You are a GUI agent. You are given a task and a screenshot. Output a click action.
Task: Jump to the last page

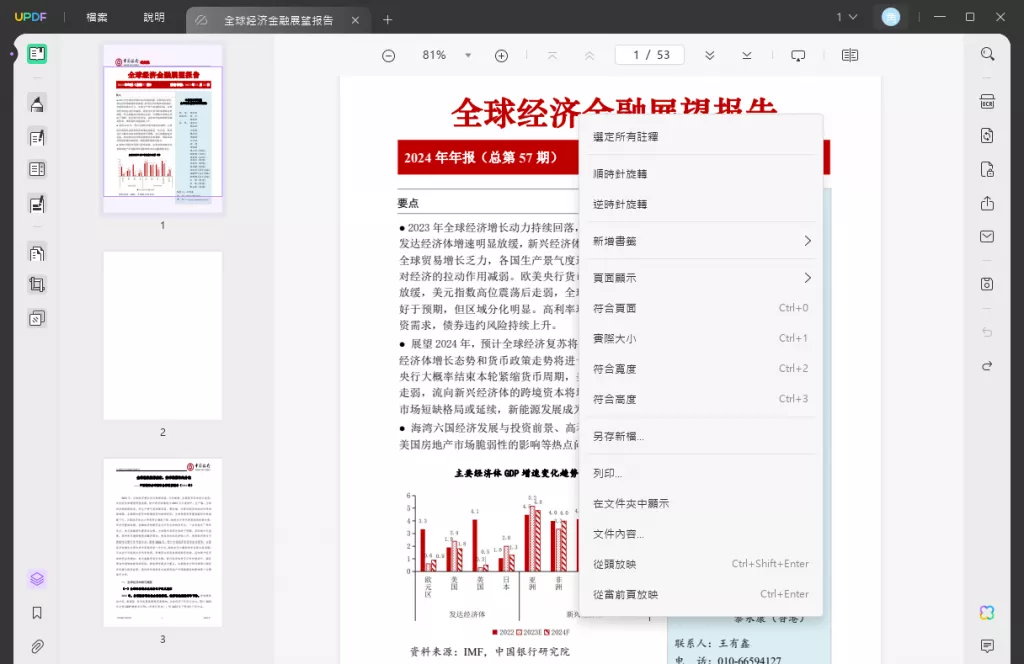(x=747, y=55)
